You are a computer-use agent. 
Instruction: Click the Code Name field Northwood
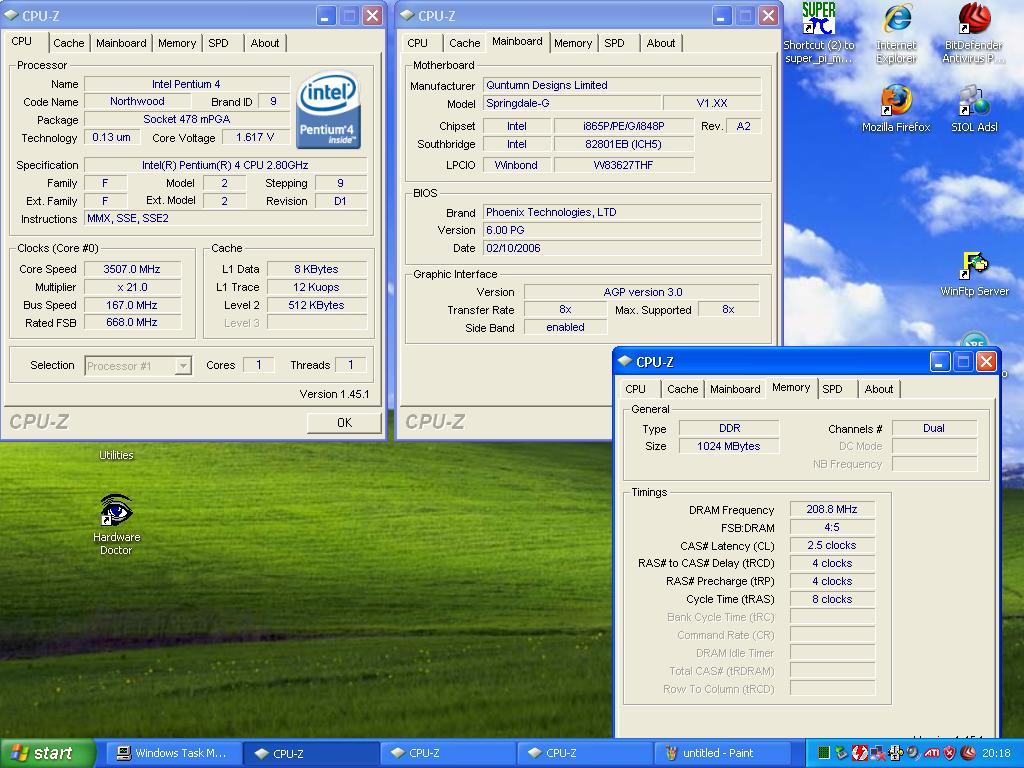[x=137, y=101]
